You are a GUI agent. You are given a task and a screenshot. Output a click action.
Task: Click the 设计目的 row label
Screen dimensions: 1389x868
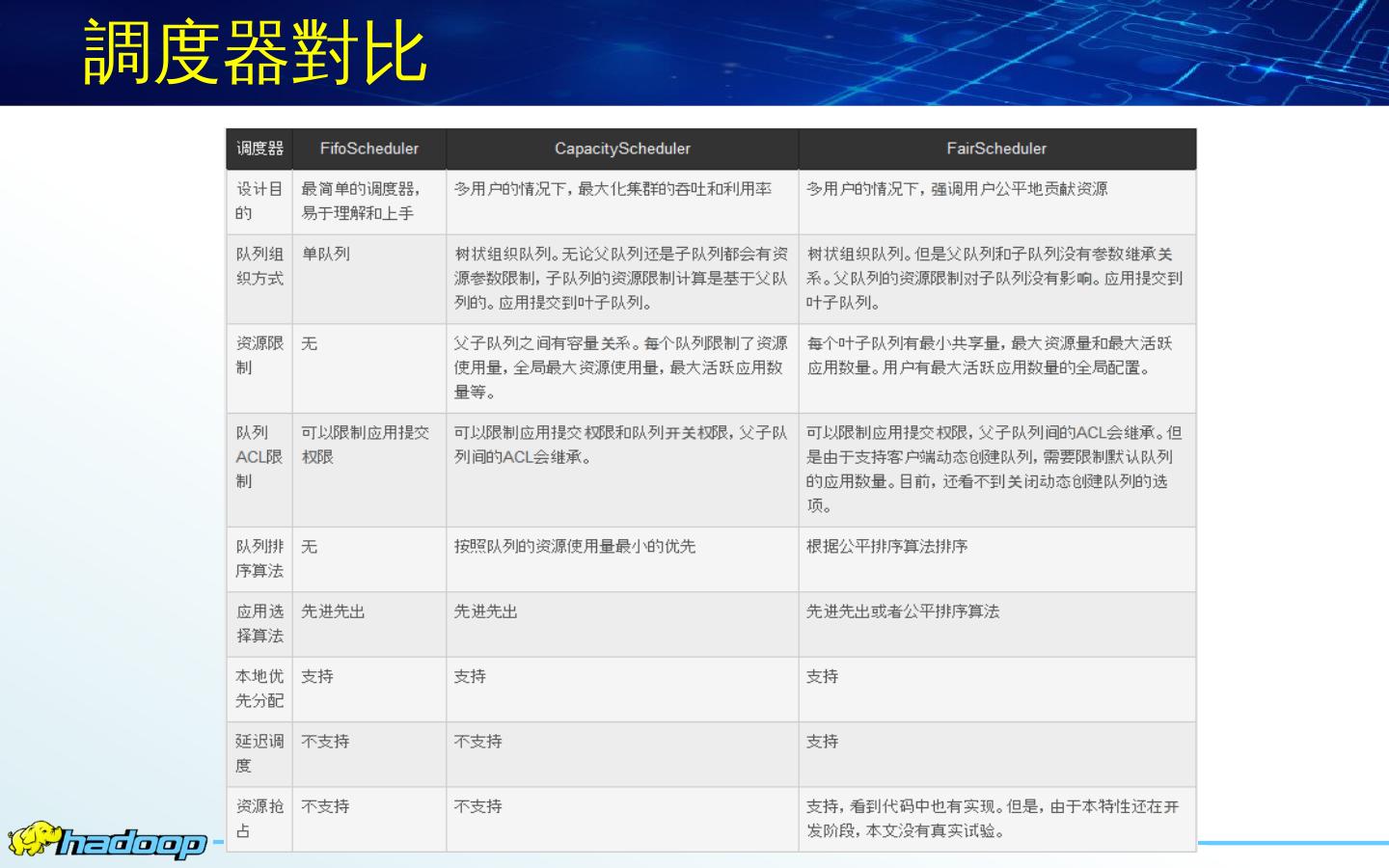259,201
